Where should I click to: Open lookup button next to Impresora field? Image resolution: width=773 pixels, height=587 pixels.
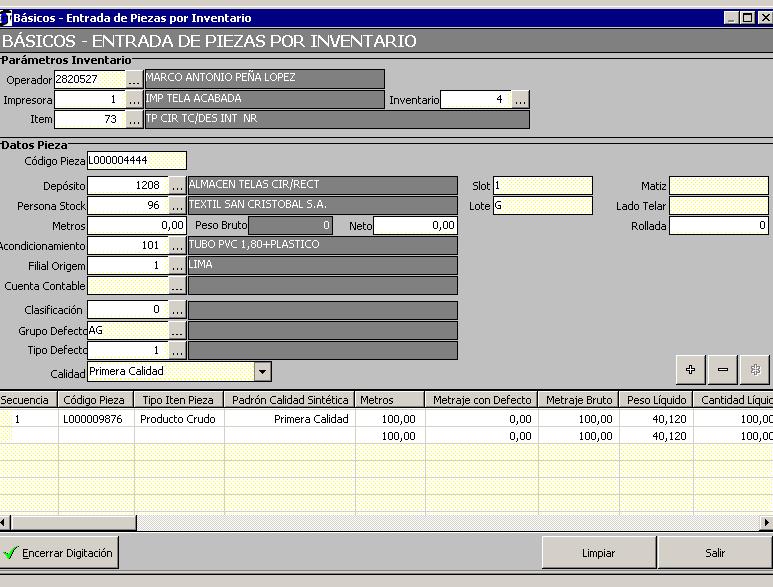coord(134,100)
